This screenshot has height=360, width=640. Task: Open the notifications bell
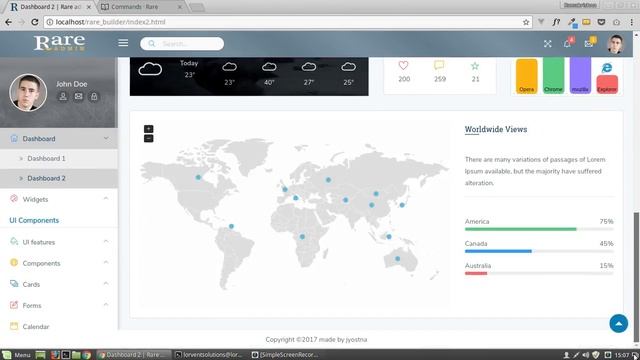(567, 43)
